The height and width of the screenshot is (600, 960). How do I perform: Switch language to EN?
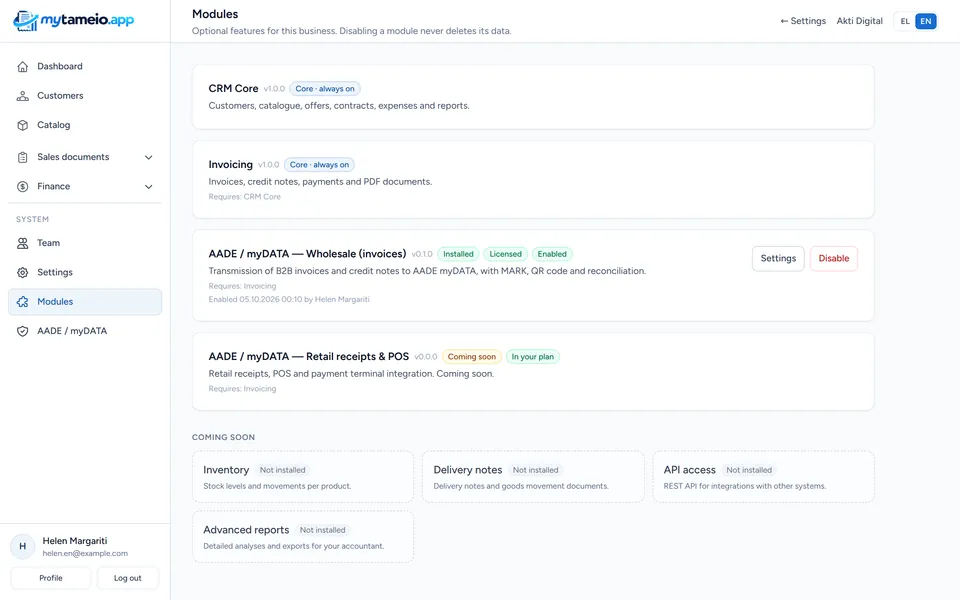(926, 21)
